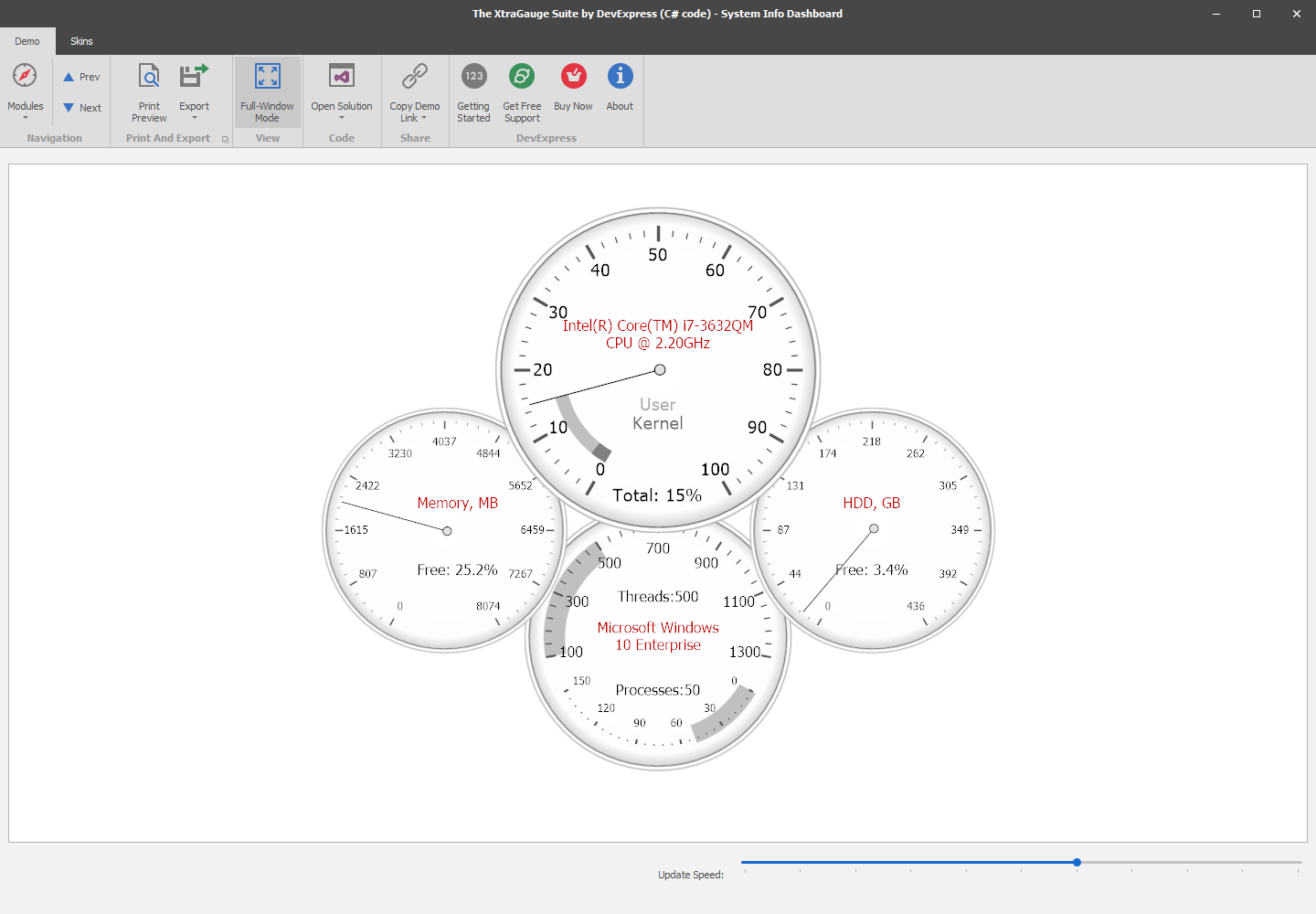Switch to the Skins tab
Viewport: 1316px width, 914px height.
pos(81,41)
